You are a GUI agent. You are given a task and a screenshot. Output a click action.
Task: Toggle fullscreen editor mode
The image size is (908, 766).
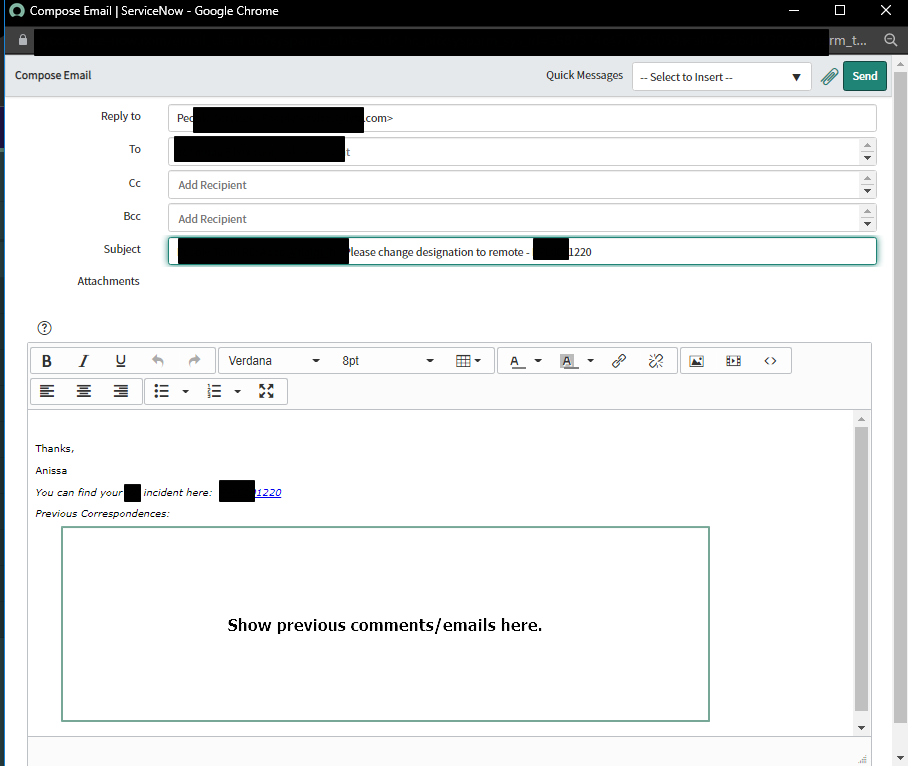point(266,391)
